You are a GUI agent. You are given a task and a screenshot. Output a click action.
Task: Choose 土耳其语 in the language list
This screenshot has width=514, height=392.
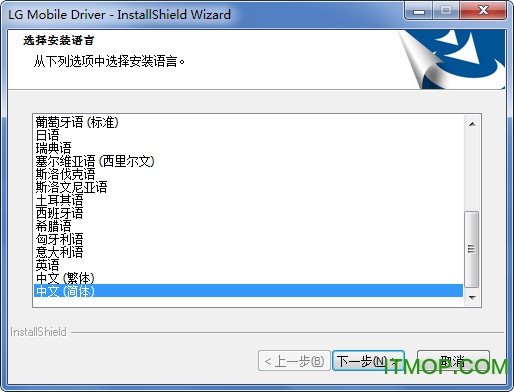[248, 200]
